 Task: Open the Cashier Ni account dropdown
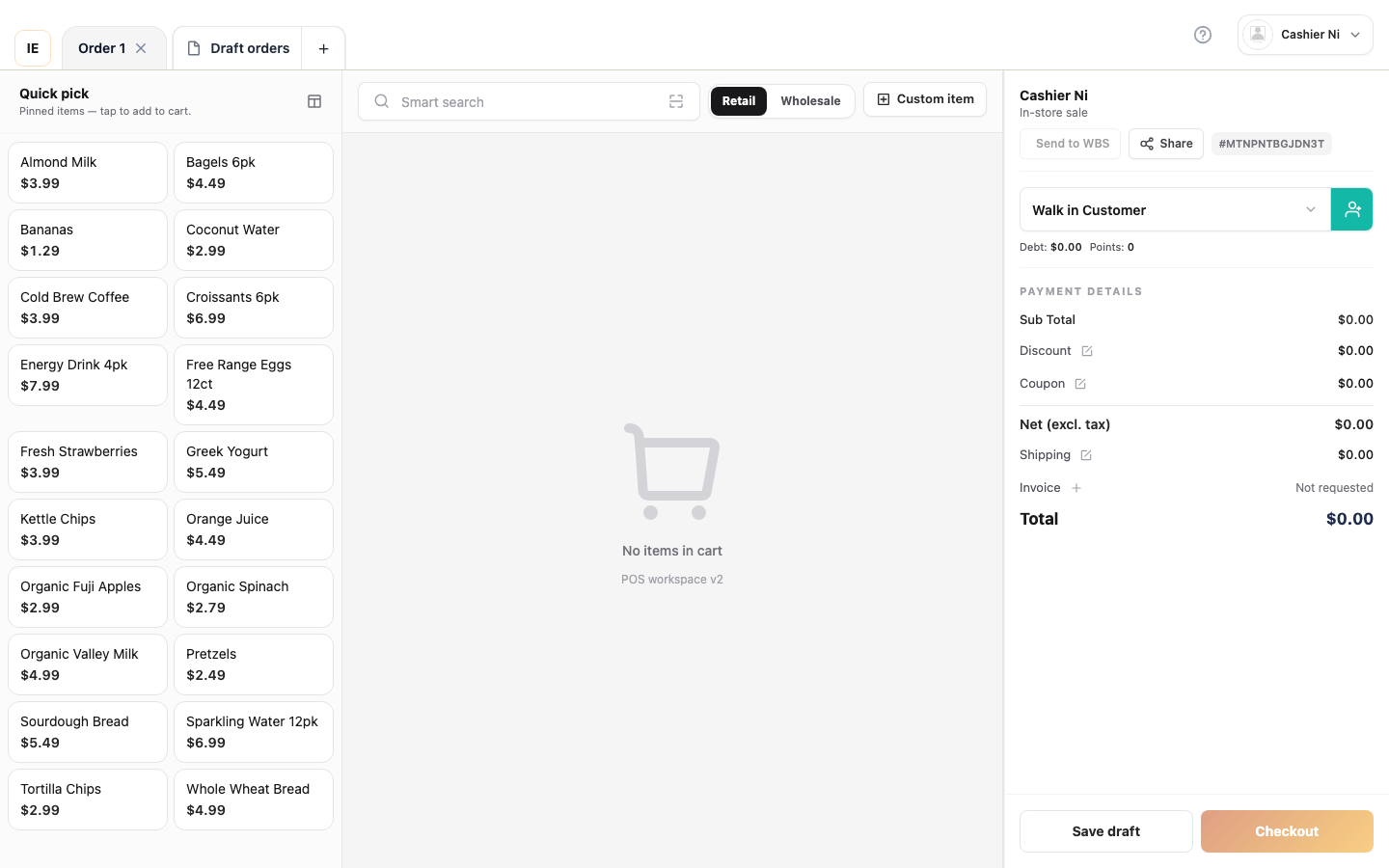(x=1305, y=35)
